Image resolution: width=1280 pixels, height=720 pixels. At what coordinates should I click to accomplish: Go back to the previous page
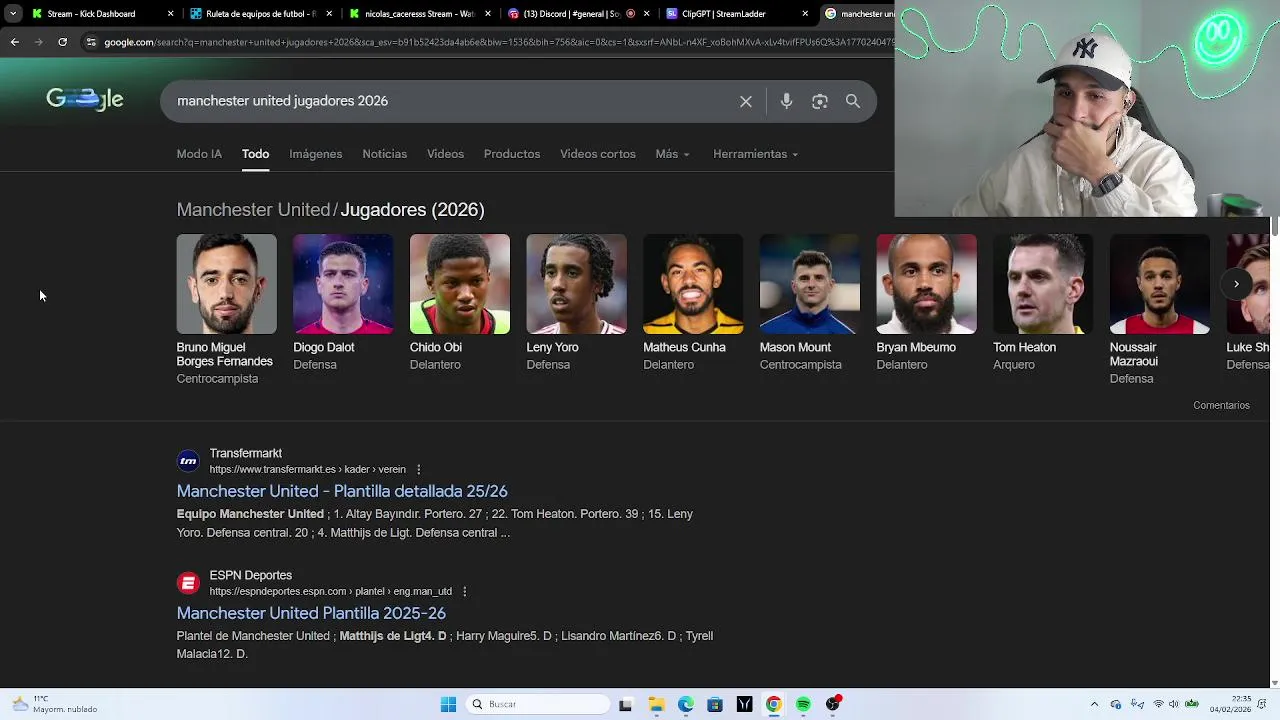pos(14,42)
